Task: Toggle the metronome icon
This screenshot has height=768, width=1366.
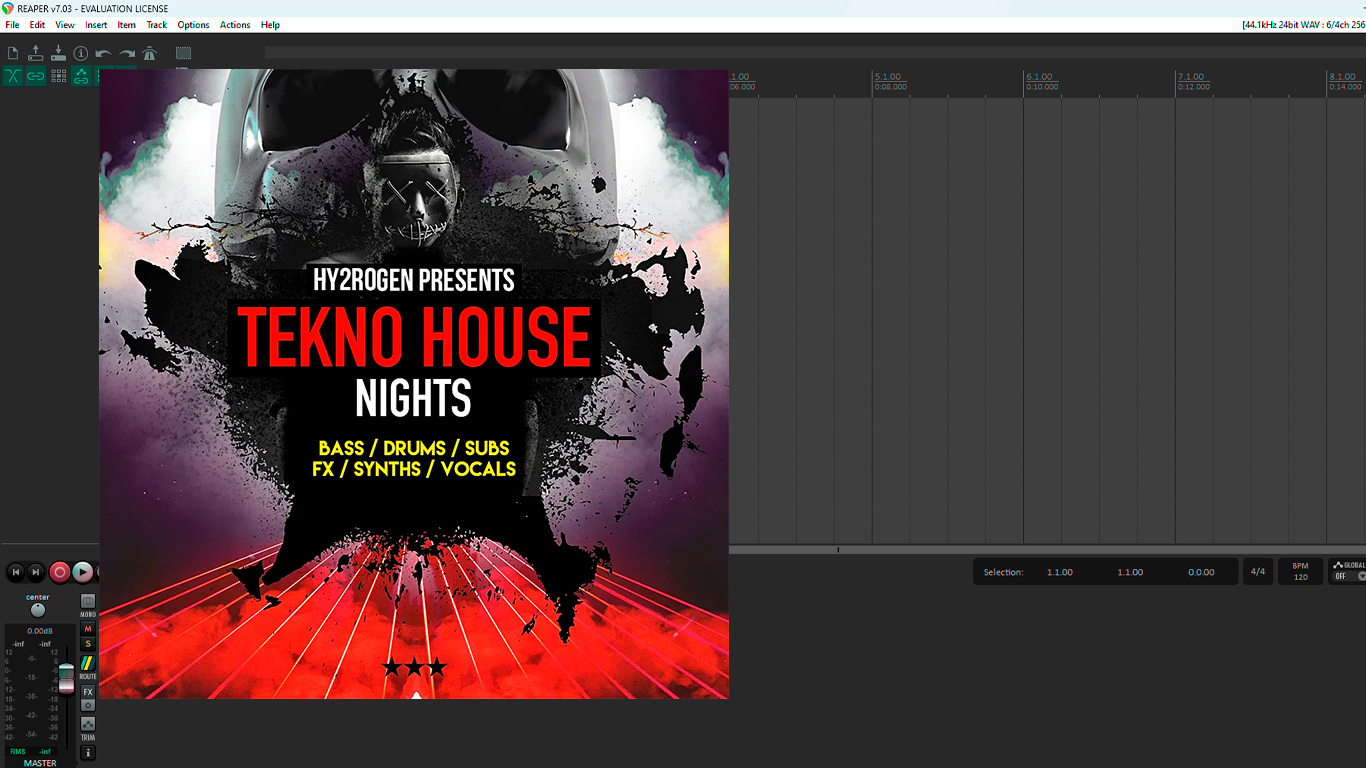Action: point(150,53)
